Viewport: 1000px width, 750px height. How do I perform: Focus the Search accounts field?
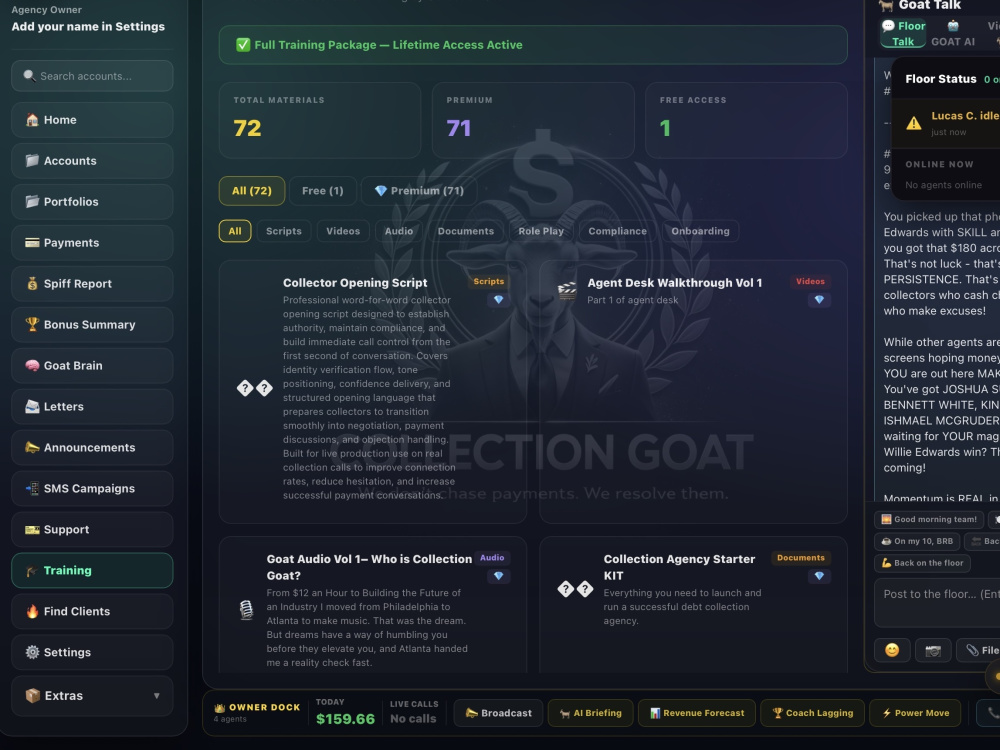92,76
